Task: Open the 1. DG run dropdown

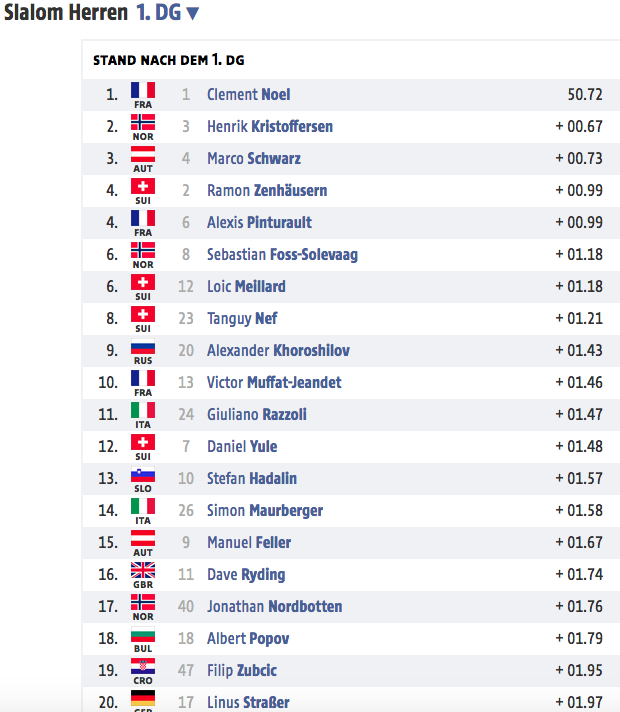Action: (168, 13)
